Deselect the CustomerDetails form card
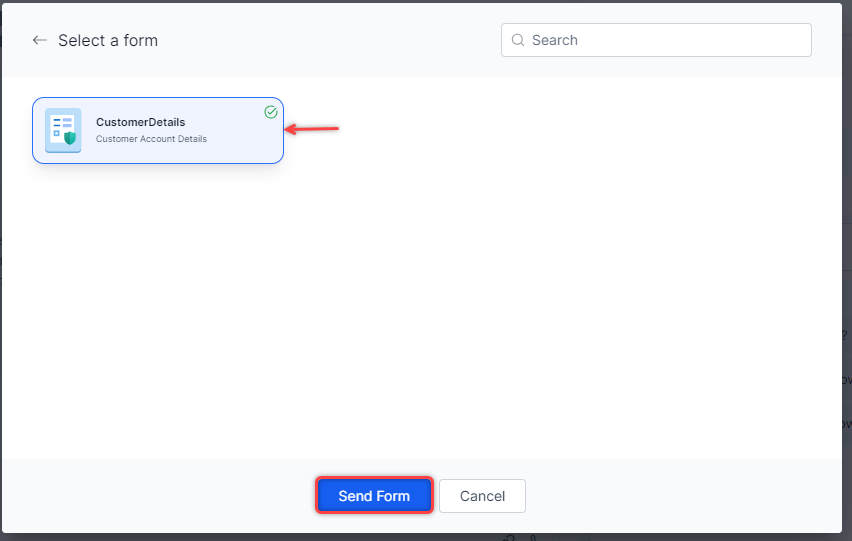 [158, 130]
